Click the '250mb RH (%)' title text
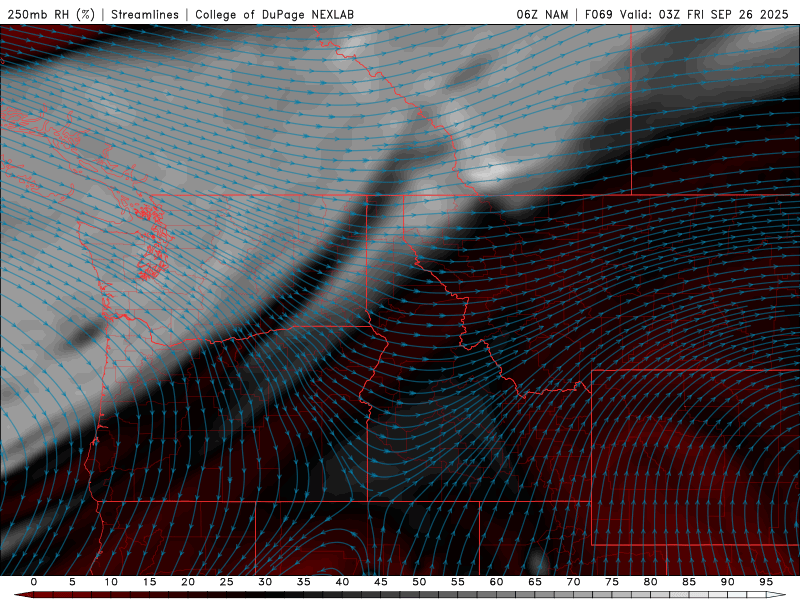Image resolution: width=800 pixels, height=600 pixels. tap(51, 14)
